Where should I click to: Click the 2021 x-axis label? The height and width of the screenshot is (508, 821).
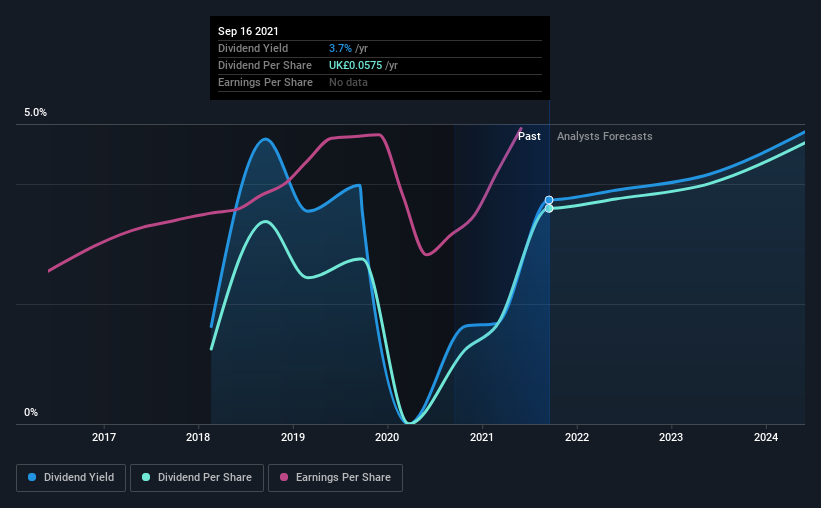click(x=482, y=437)
